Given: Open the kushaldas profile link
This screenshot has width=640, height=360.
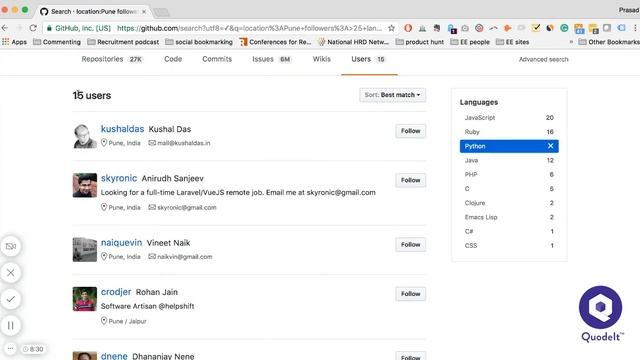Looking at the screenshot, I should [x=122, y=129].
